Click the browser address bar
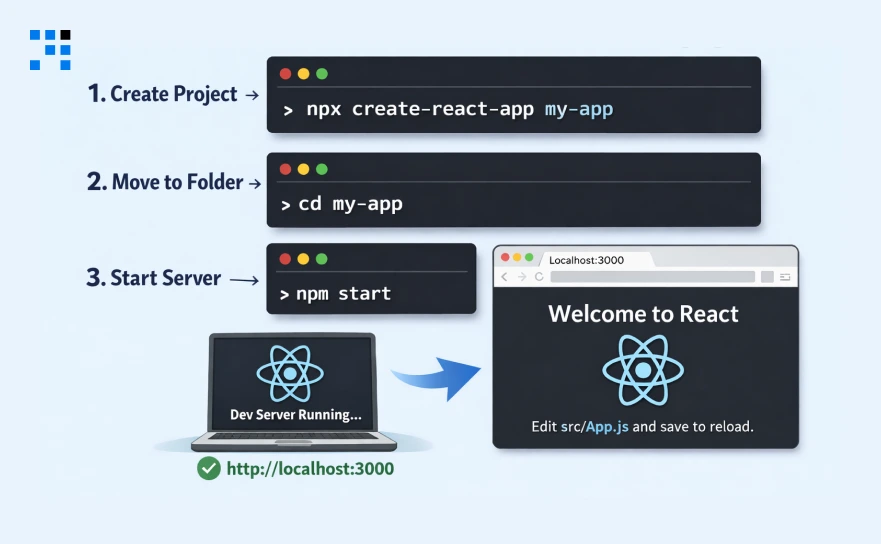Viewport: 881px width, 544px height. 653,276
